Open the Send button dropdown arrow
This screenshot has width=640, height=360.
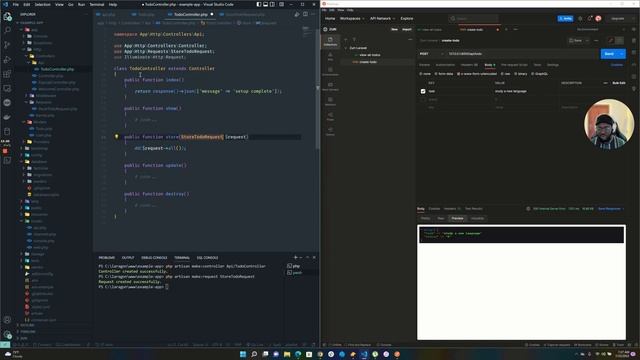click(x=622, y=54)
